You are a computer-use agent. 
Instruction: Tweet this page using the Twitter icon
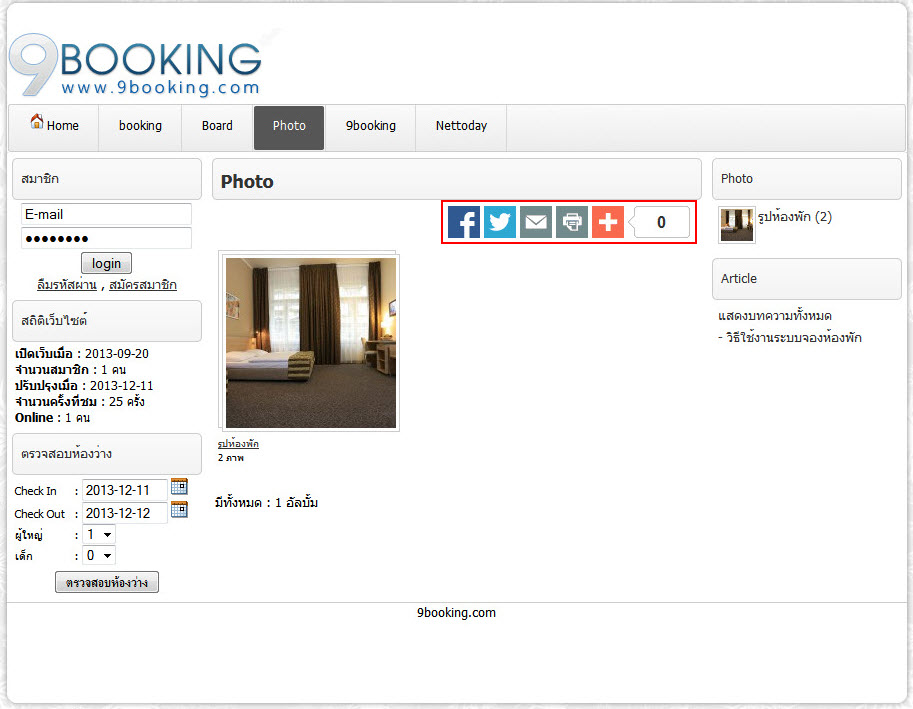pos(500,222)
